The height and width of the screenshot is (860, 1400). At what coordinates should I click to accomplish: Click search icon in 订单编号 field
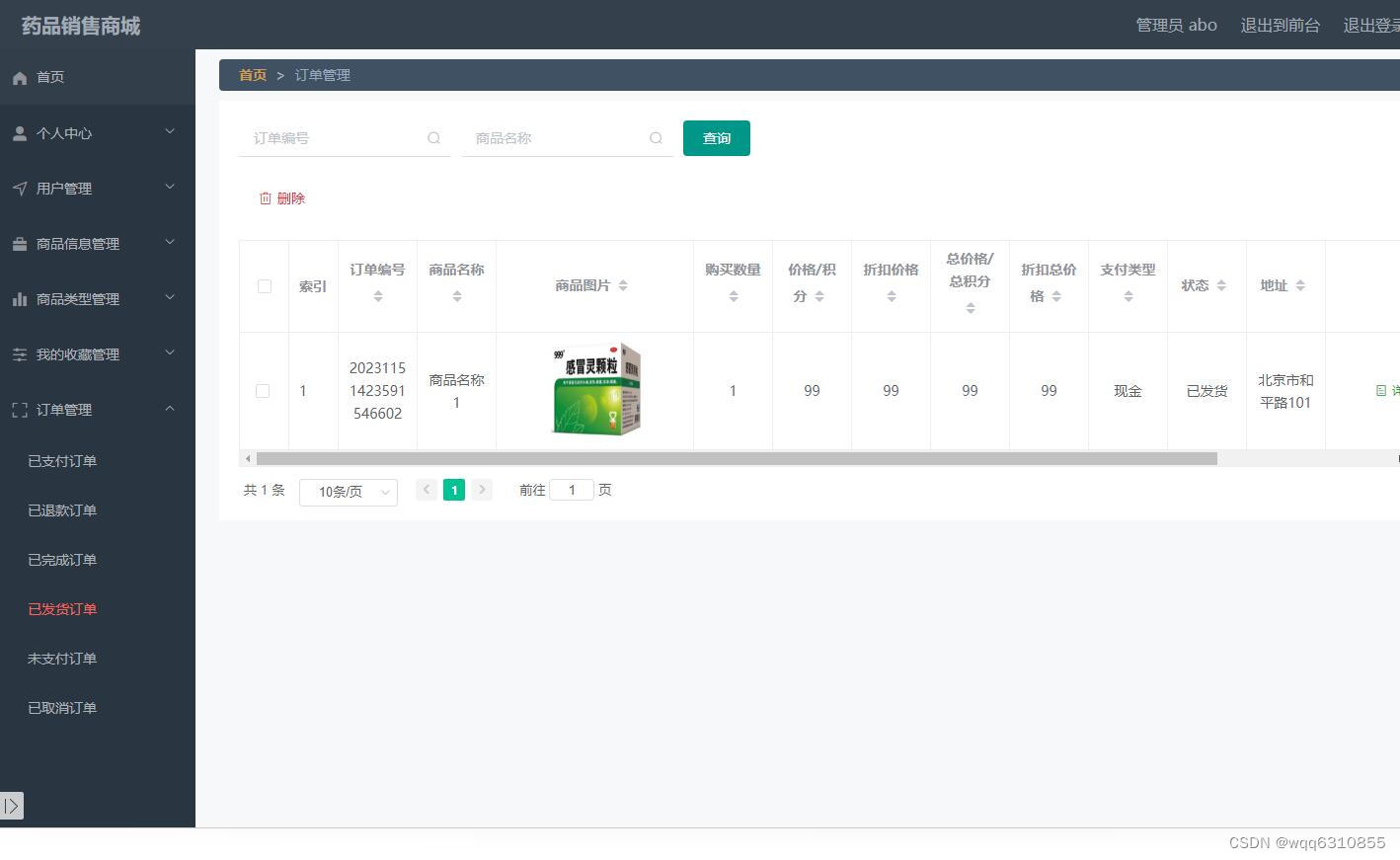433,138
